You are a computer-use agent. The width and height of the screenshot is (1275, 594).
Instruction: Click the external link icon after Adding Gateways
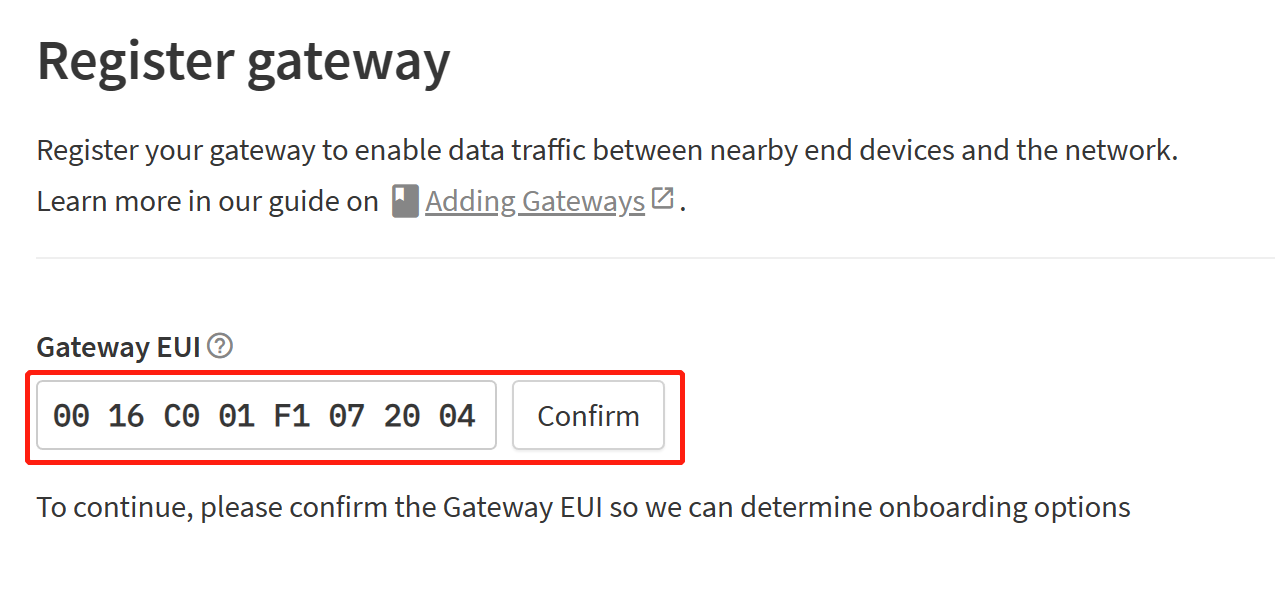[x=662, y=198]
